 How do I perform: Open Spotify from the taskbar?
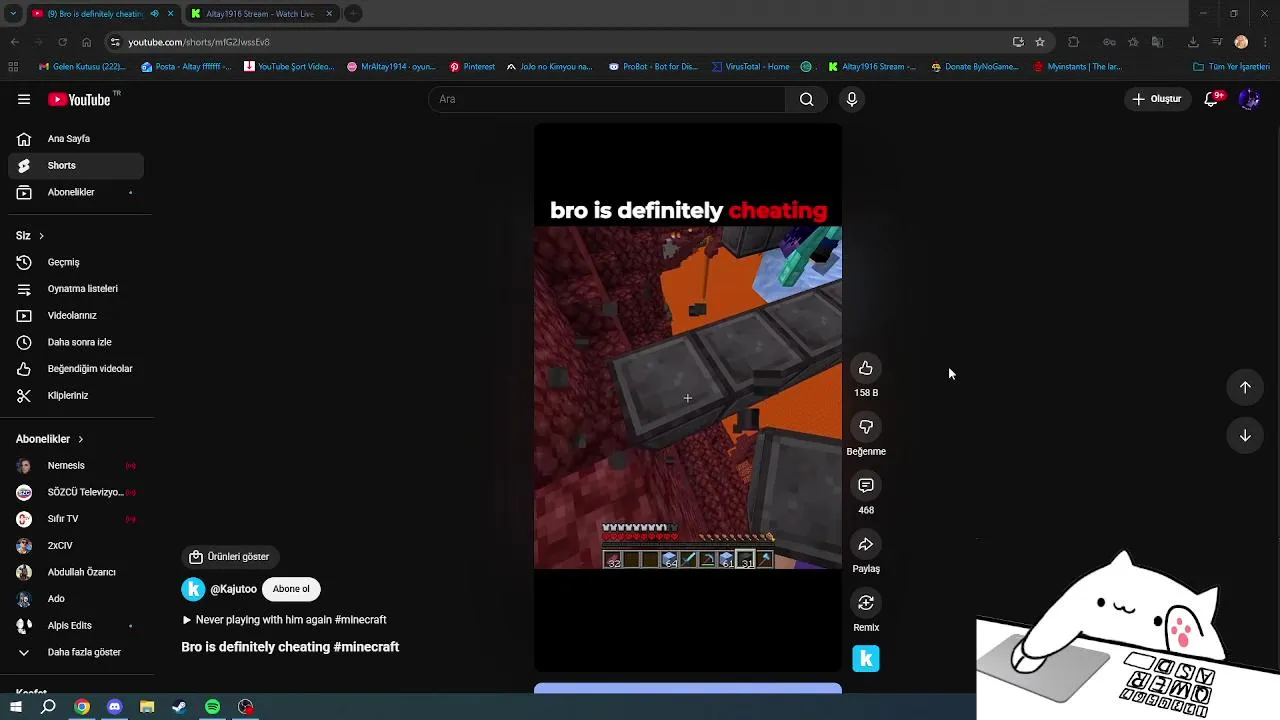click(x=212, y=707)
